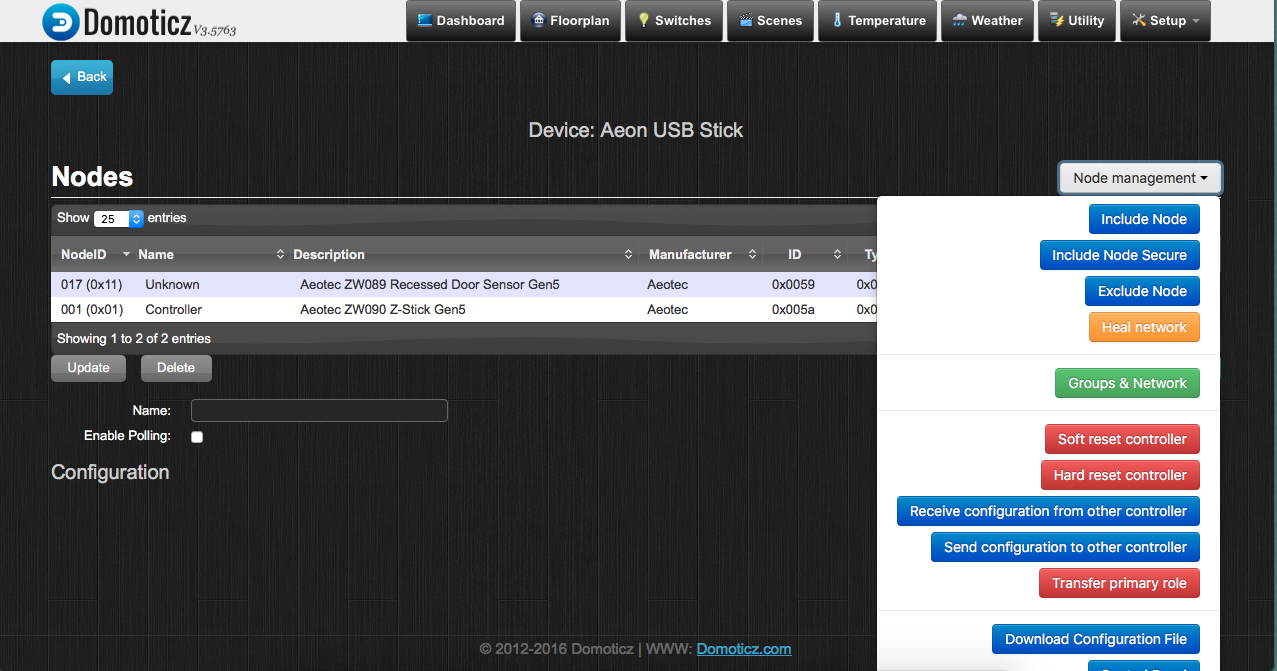Viewport: 1277px width, 671px height.
Task: Click Transfer primary role
Action: [1119, 583]
